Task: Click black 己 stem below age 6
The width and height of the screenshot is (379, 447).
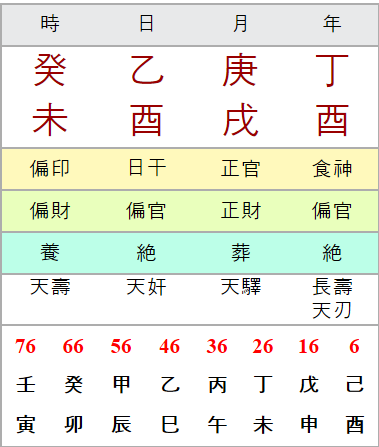Action: pos(355,384)
